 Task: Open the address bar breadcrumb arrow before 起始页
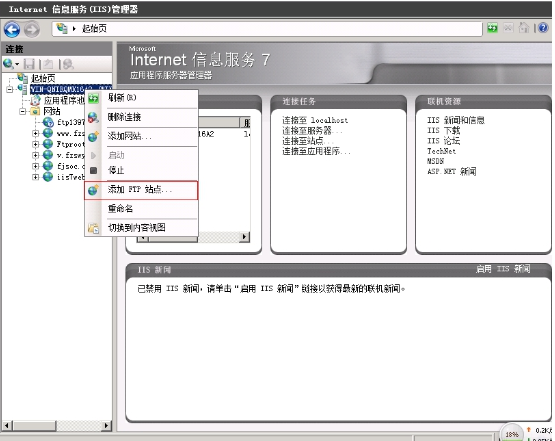click(x=74, y=29)
